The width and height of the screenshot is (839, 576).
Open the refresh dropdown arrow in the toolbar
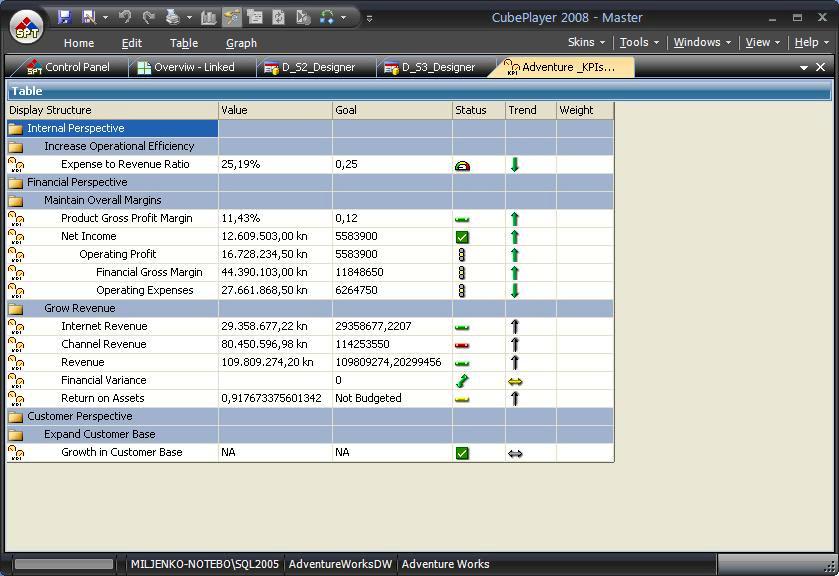[343, 18]
